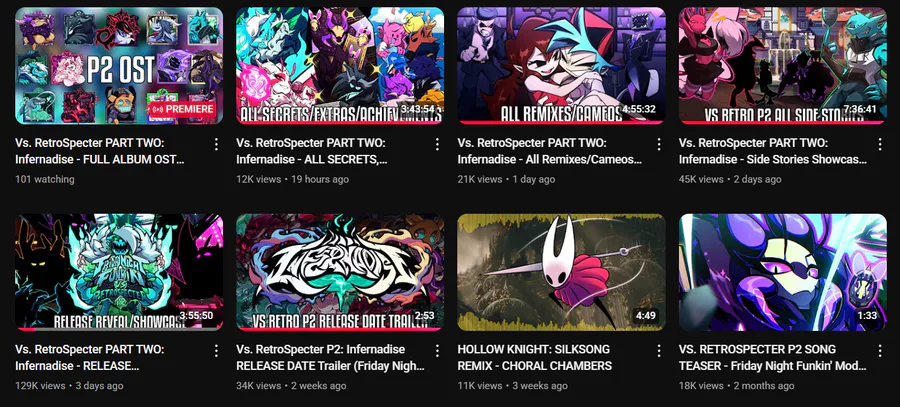Click HOLLOW KNIGHT: SILKSONG REMIX title link
The width and height of the screenshot is (900, 407).
tap(535, 358)
